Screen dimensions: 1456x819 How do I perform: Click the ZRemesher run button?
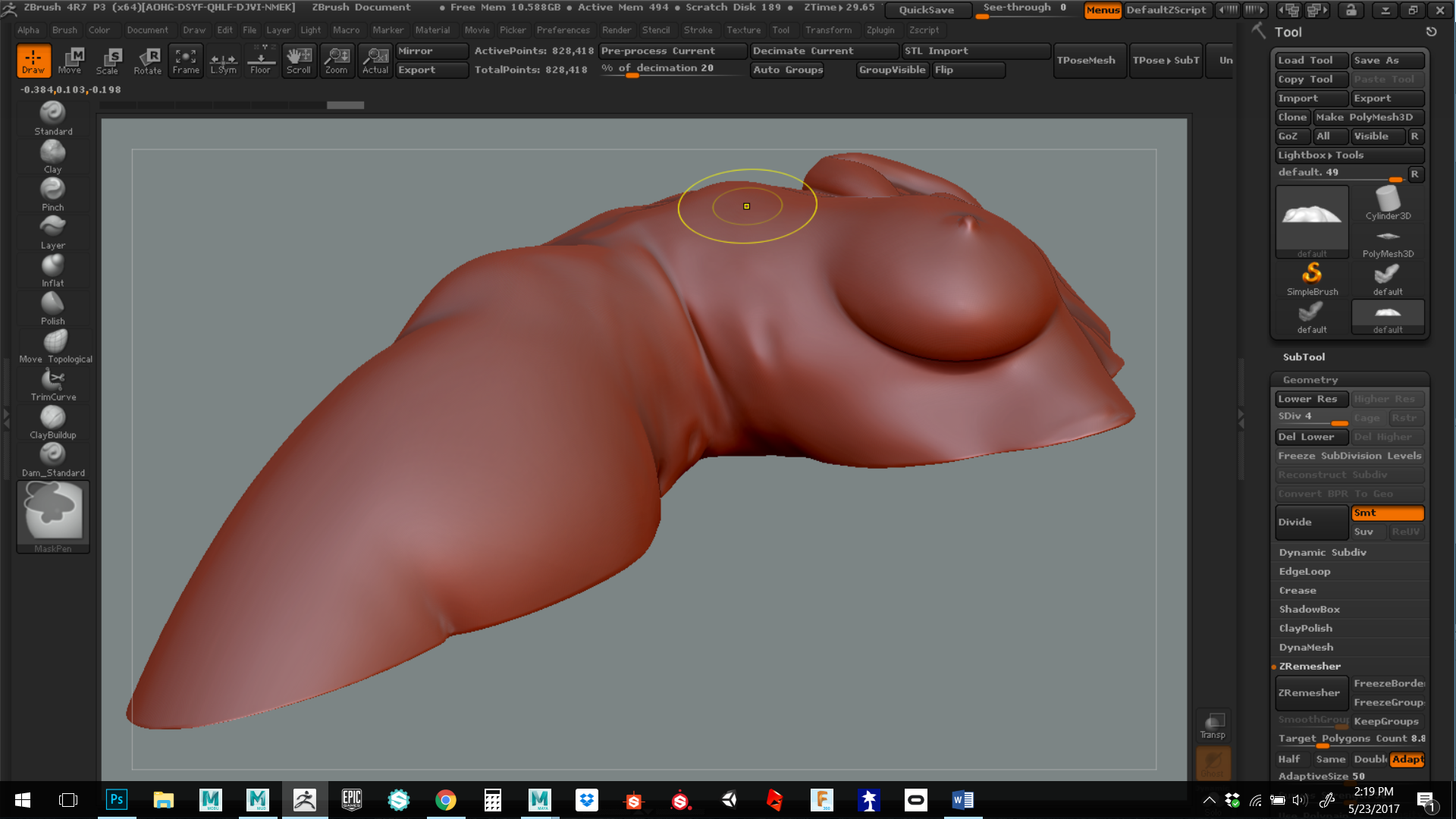pos(1311,693)
